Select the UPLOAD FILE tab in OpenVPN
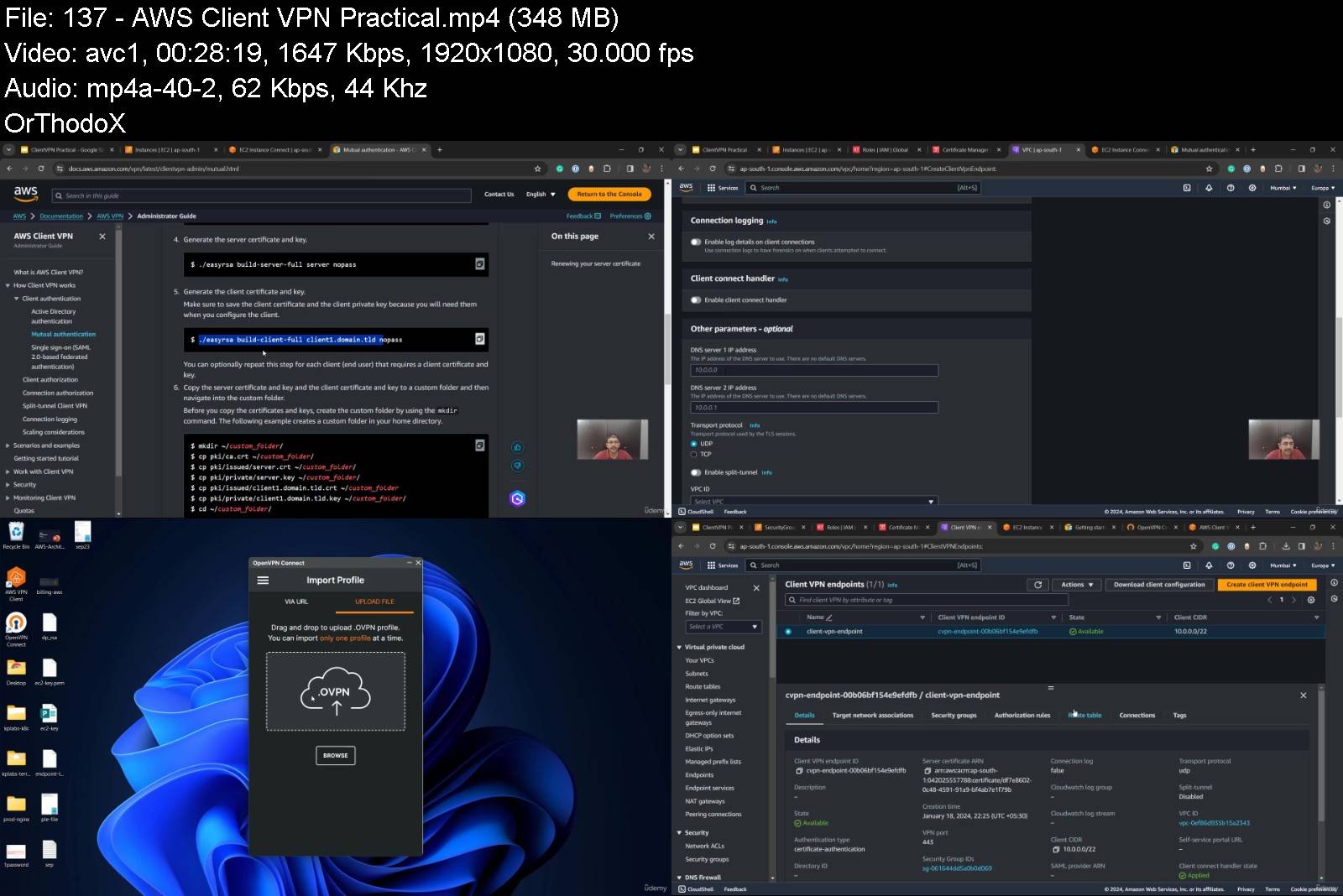 [374, 602]
